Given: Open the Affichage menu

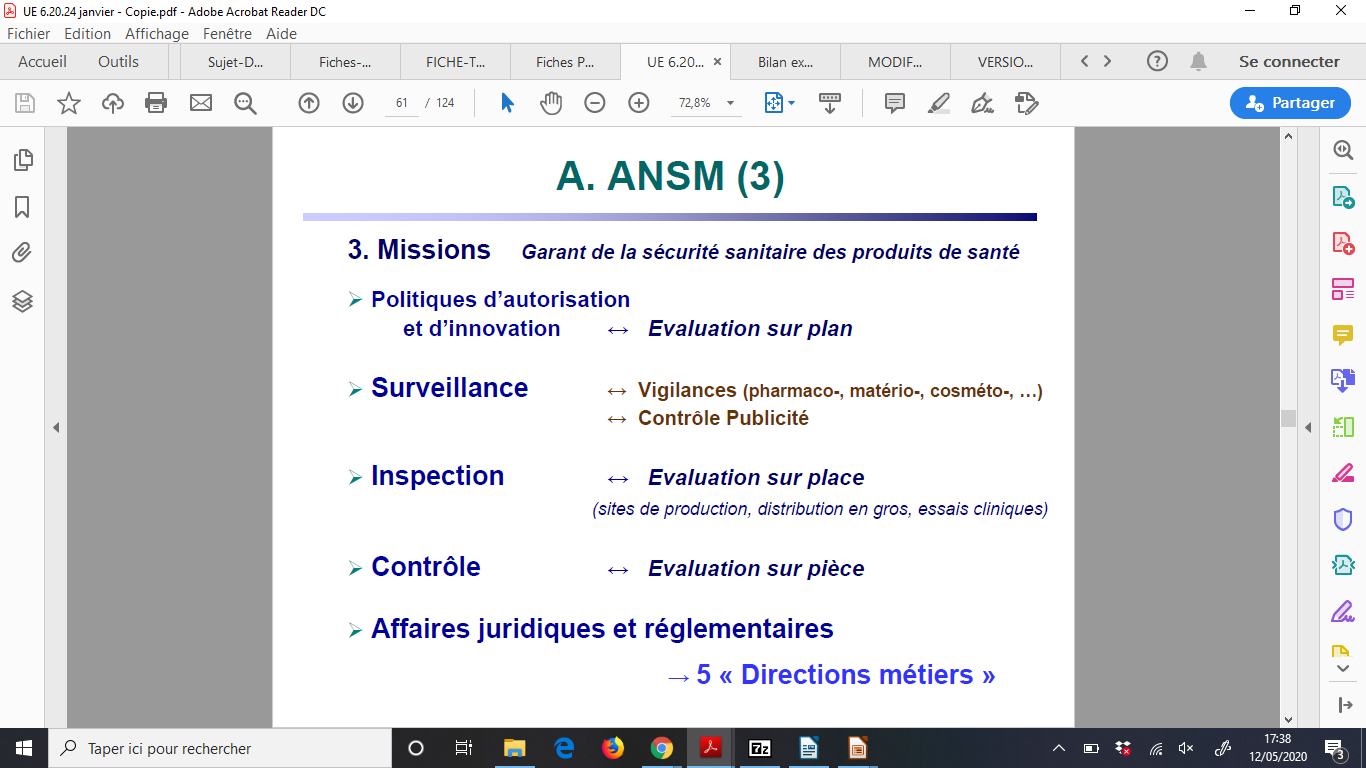Looking at the screenshot, I should [x=157, y=33].
